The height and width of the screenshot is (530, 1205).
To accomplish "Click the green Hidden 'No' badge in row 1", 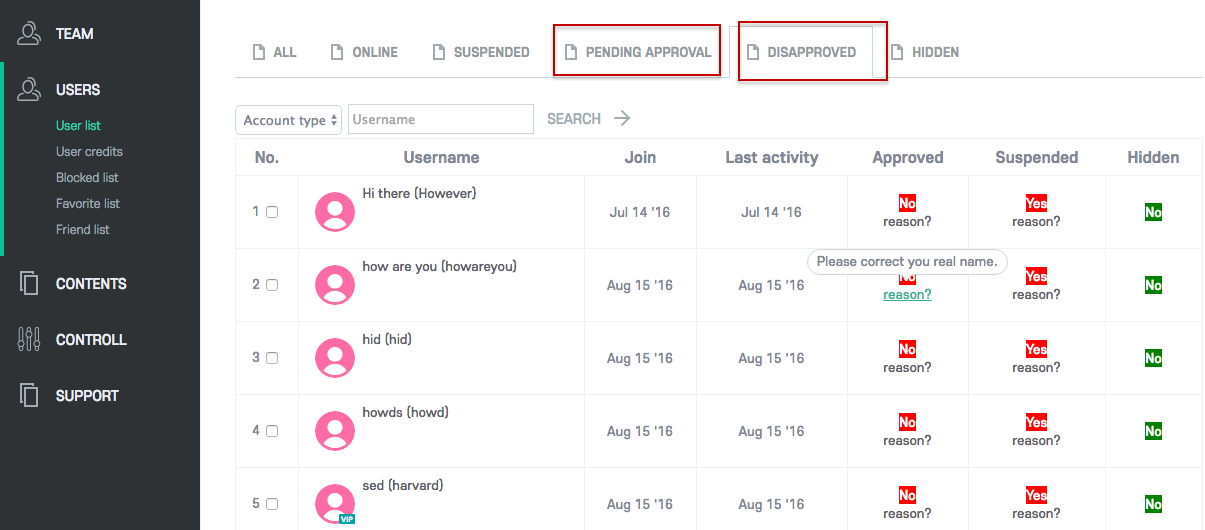I will tap(1153, 212).
